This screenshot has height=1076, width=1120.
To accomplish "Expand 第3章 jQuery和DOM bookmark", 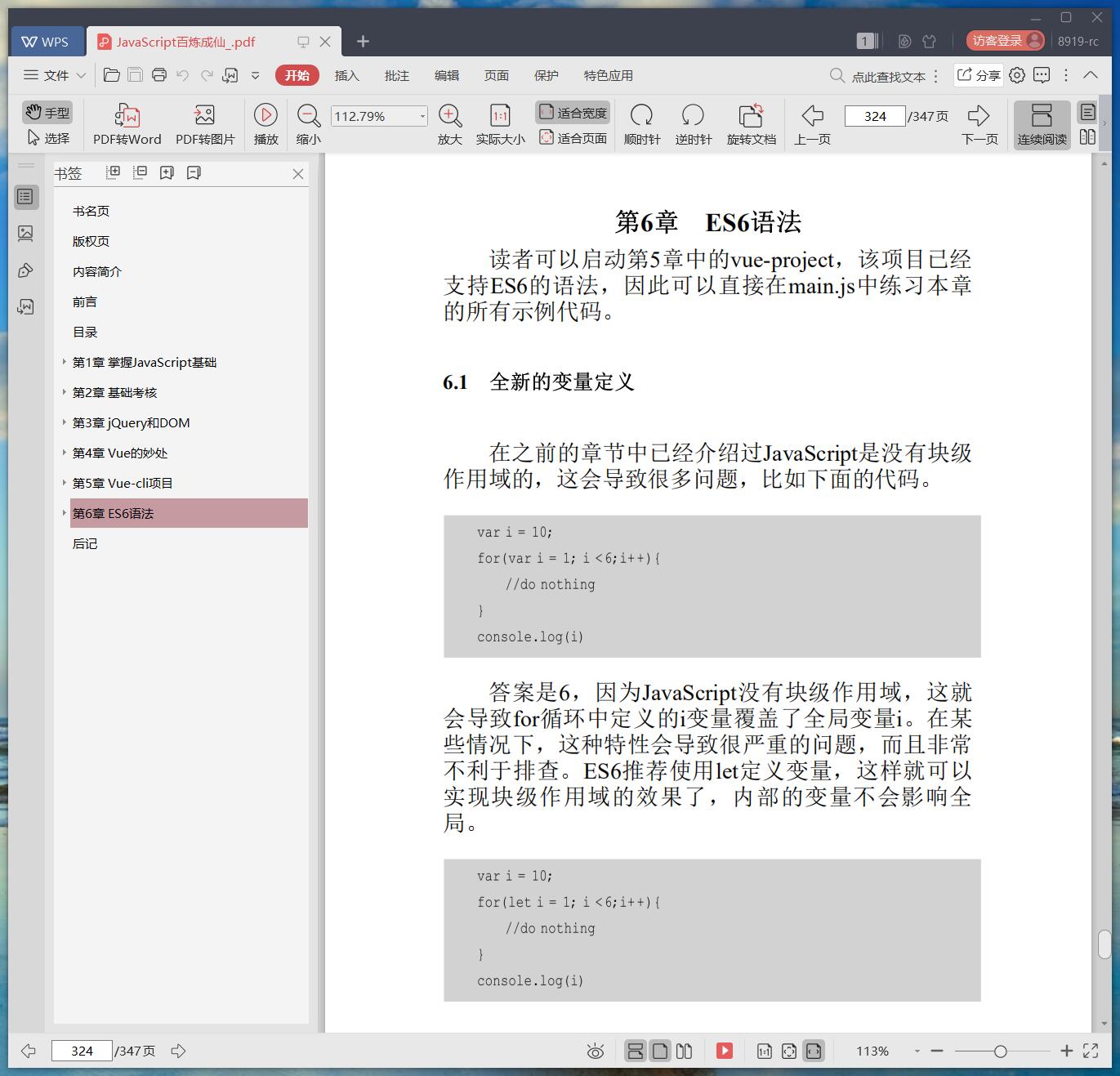I will pyautogui.click(x=64, y=422).
